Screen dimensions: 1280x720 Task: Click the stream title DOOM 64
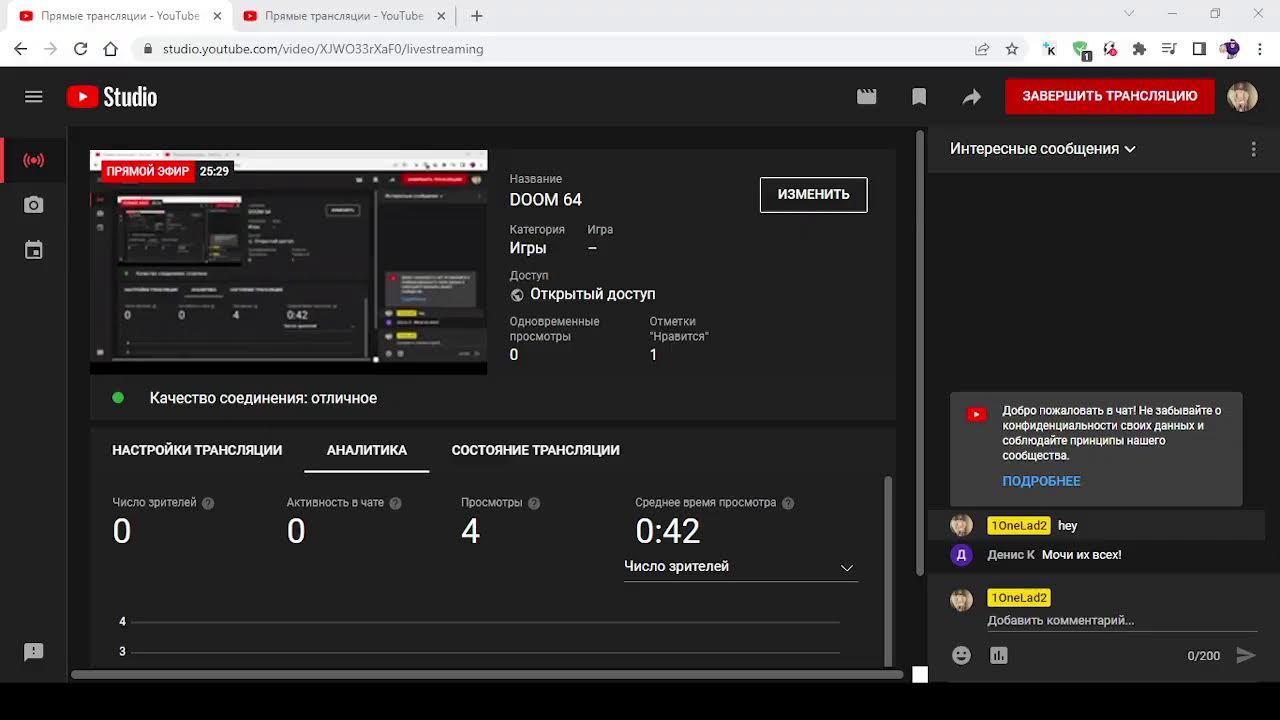pos(546,200)
